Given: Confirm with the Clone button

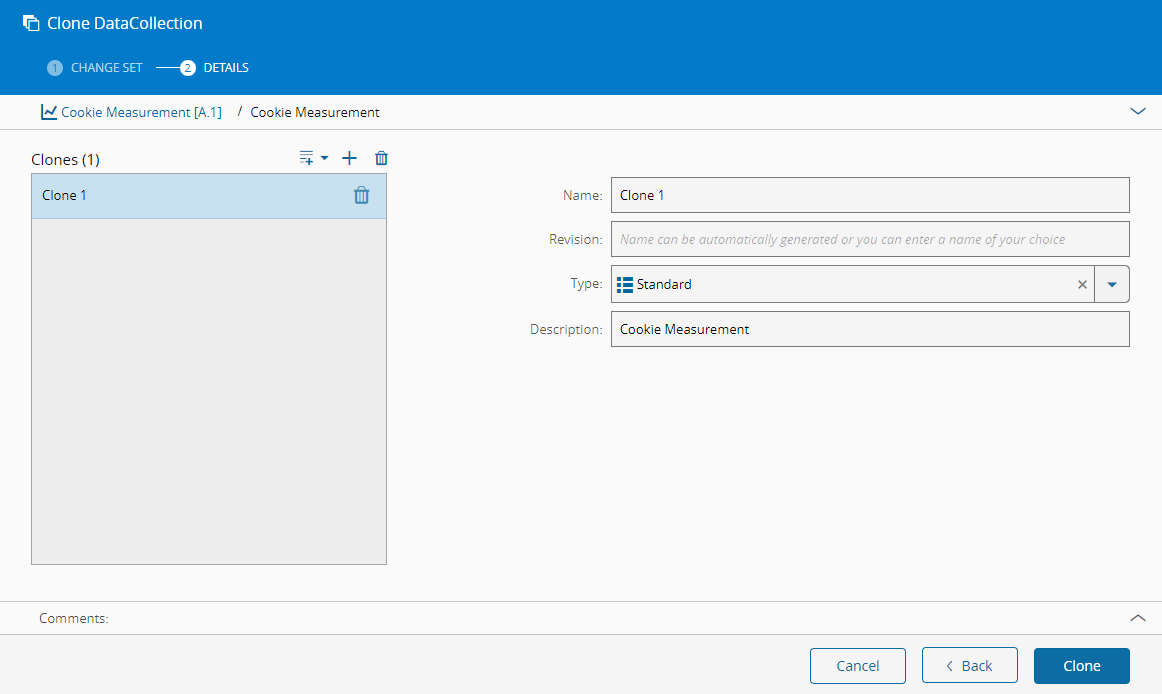Looking at the screenshot, I should pos(1081,666).
